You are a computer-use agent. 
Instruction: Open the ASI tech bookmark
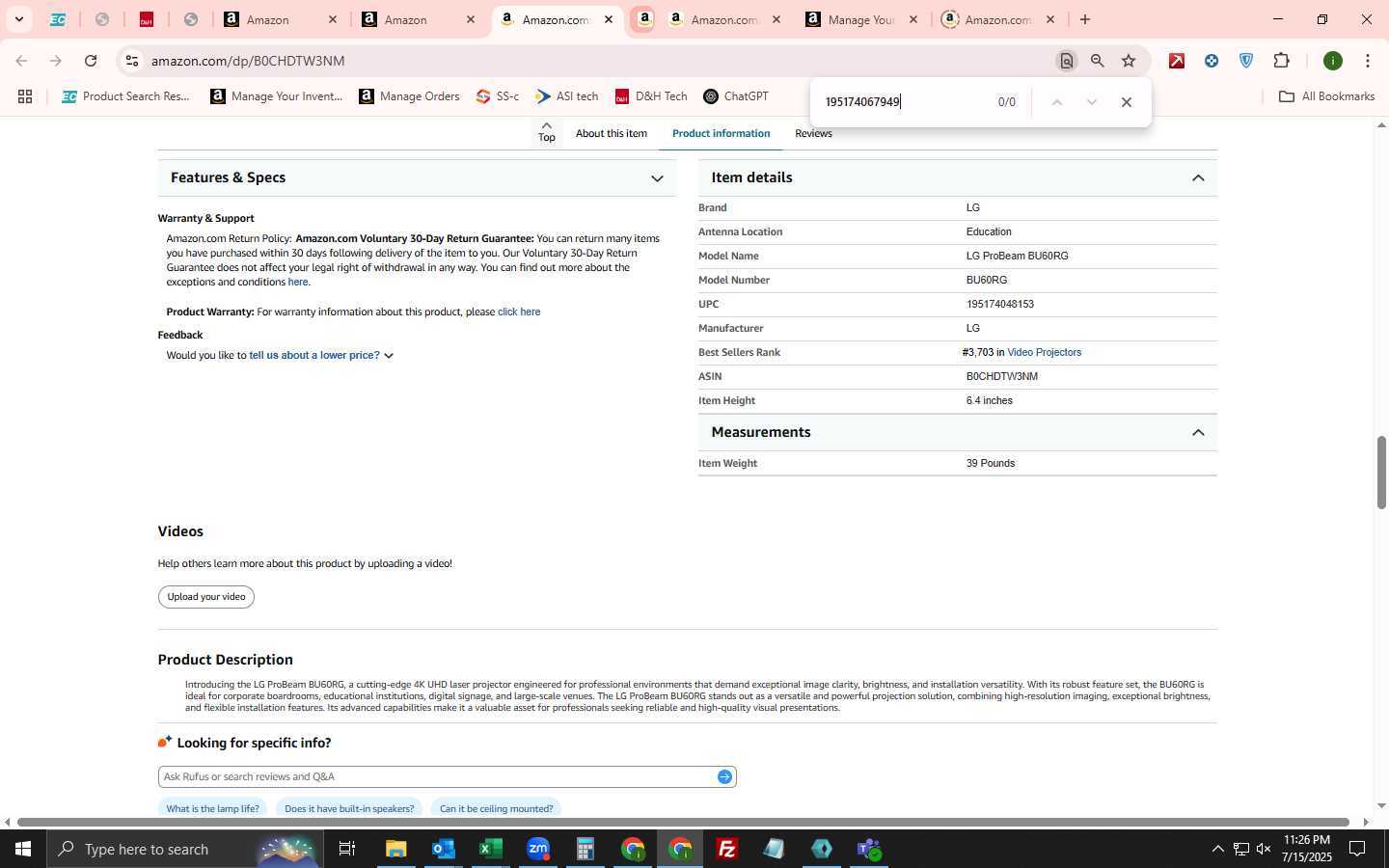pyautogui.click(x=567, y=96)
